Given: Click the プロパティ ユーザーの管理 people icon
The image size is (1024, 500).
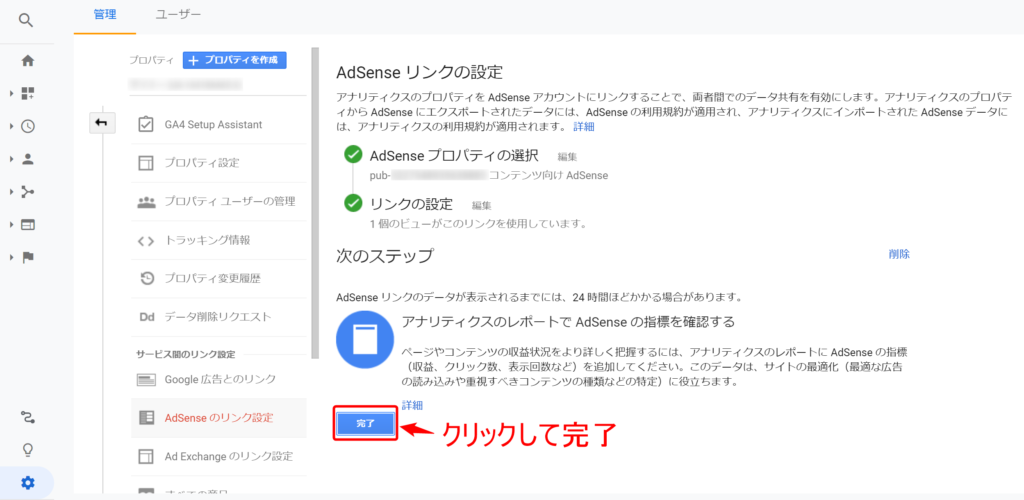Looking at the screenshot, I should pyautogui.click(x=146, y=202).
